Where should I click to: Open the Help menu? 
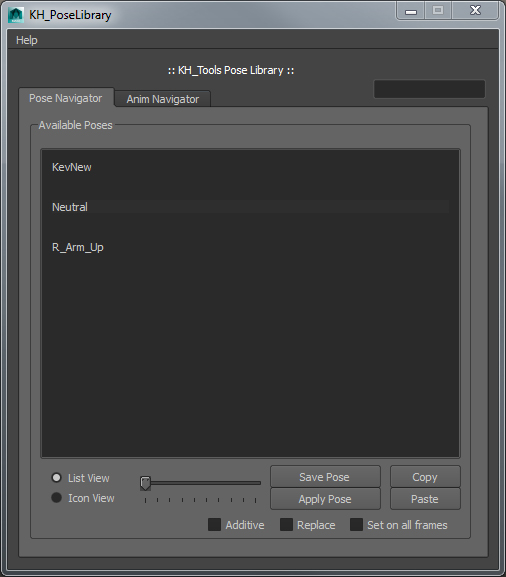(x=26, y=40)
